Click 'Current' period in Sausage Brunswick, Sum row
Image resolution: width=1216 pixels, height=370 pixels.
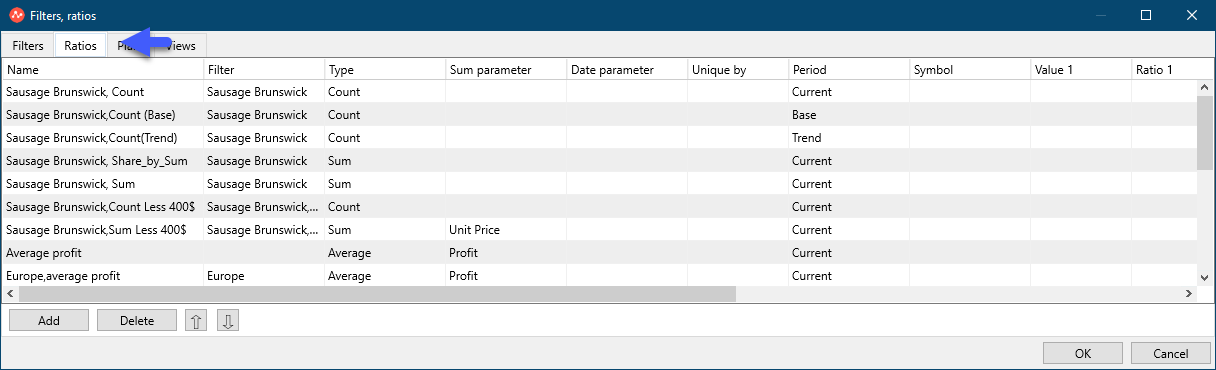(x=849, y=184)
